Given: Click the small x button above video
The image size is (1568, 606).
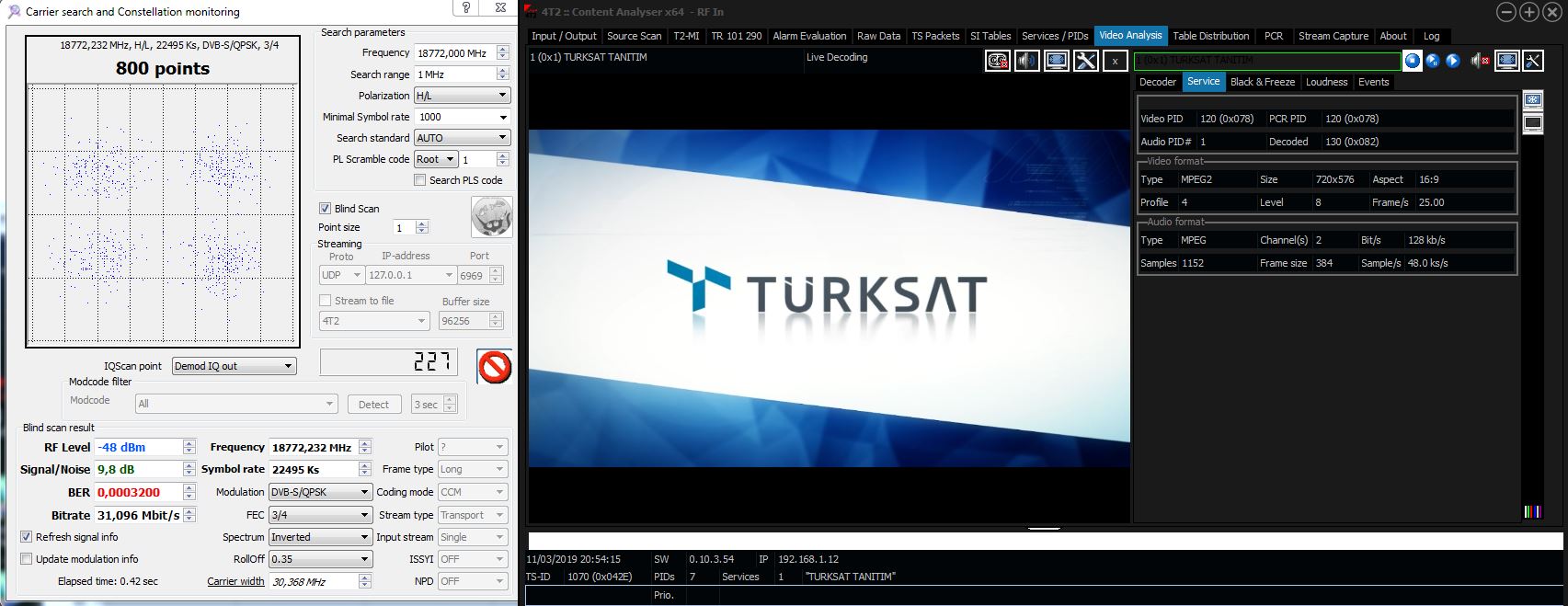Looking at the screenshot, I should pos(1115,61).
